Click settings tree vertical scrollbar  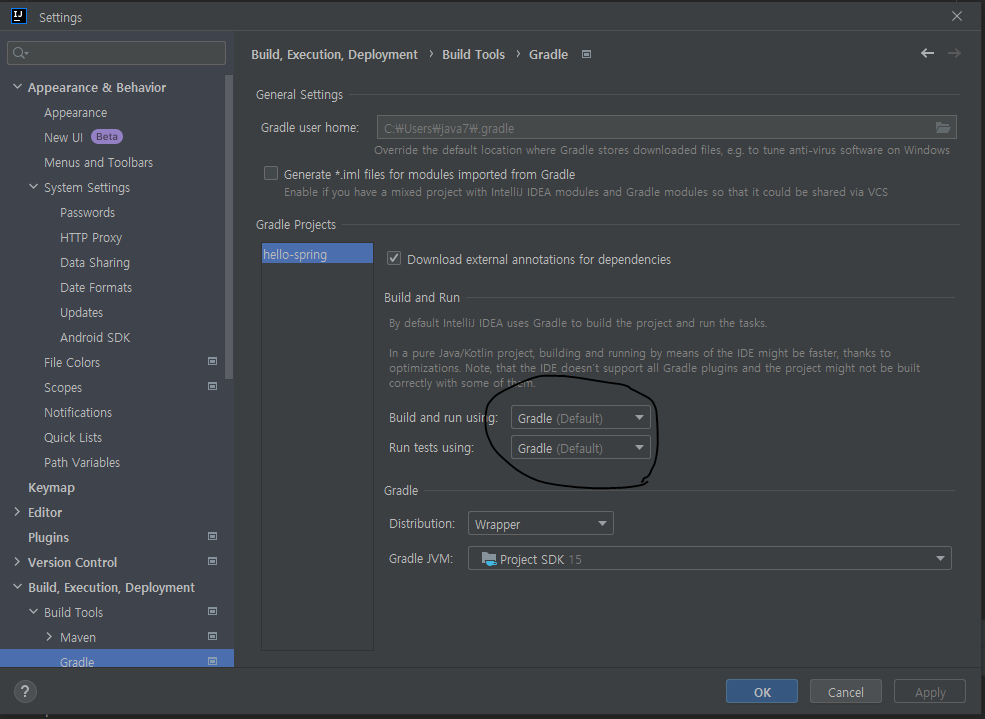point(229,226)
